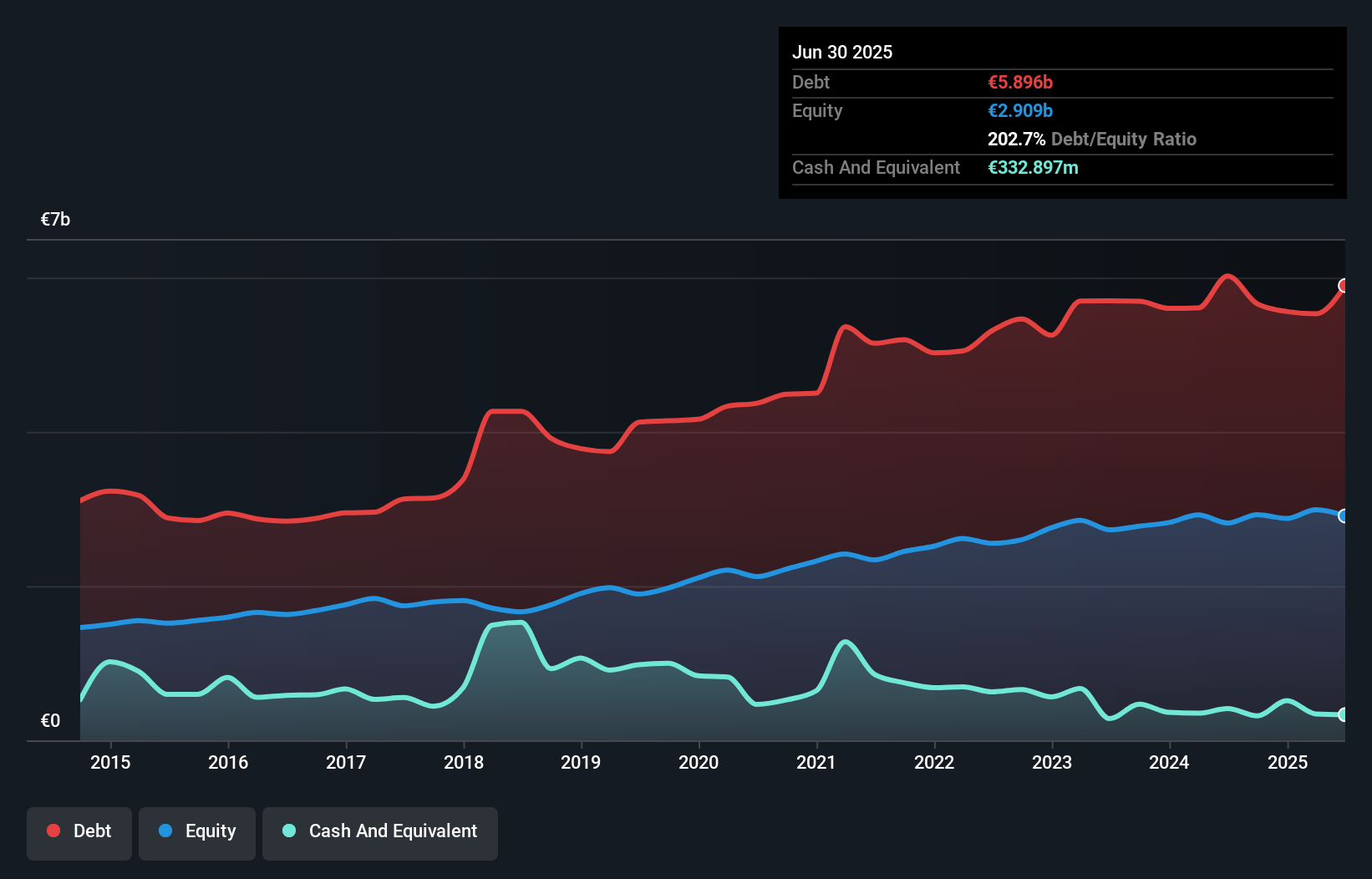Toggle the Cash And Equivalent legend chip
Screen dimensions: 1372x879
point(380,833)
